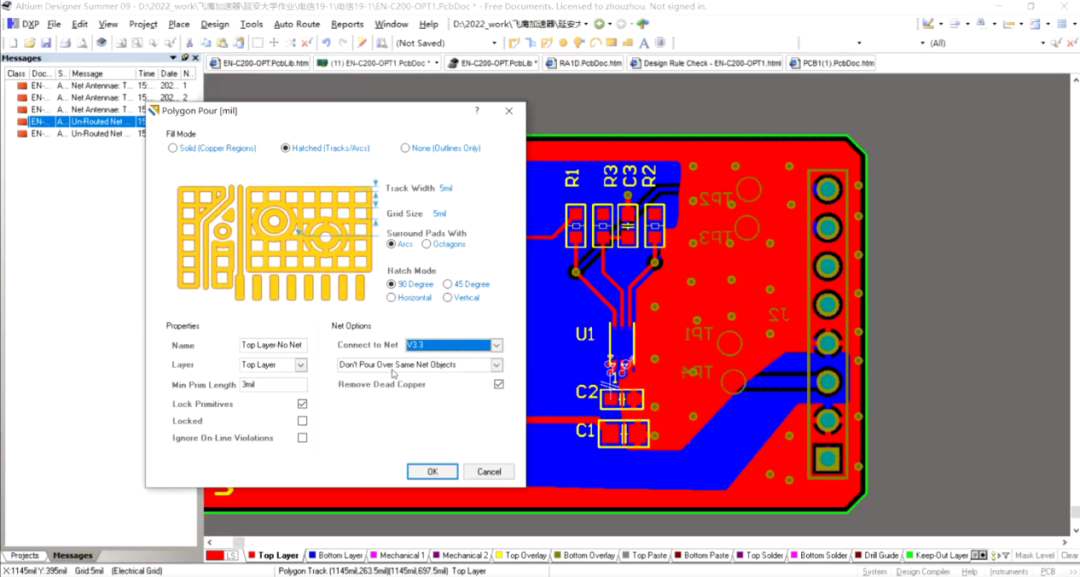
Task: Click the Place Pad icon
Action: pos(563,43)
